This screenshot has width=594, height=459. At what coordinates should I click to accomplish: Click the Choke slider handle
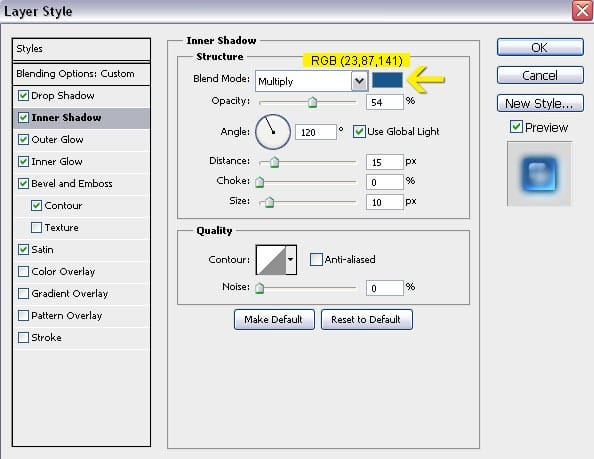click(259, 182)
